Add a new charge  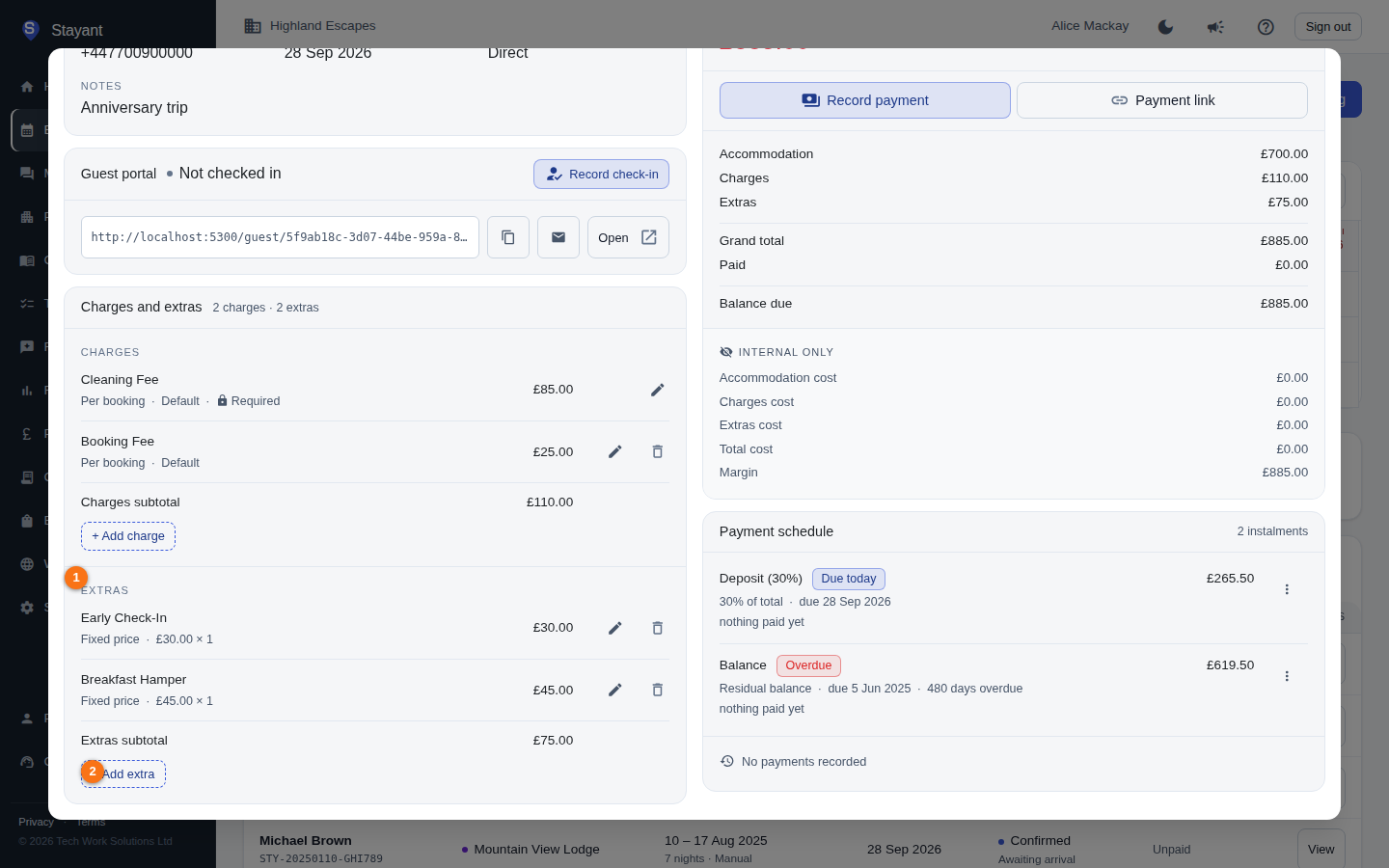128,536
